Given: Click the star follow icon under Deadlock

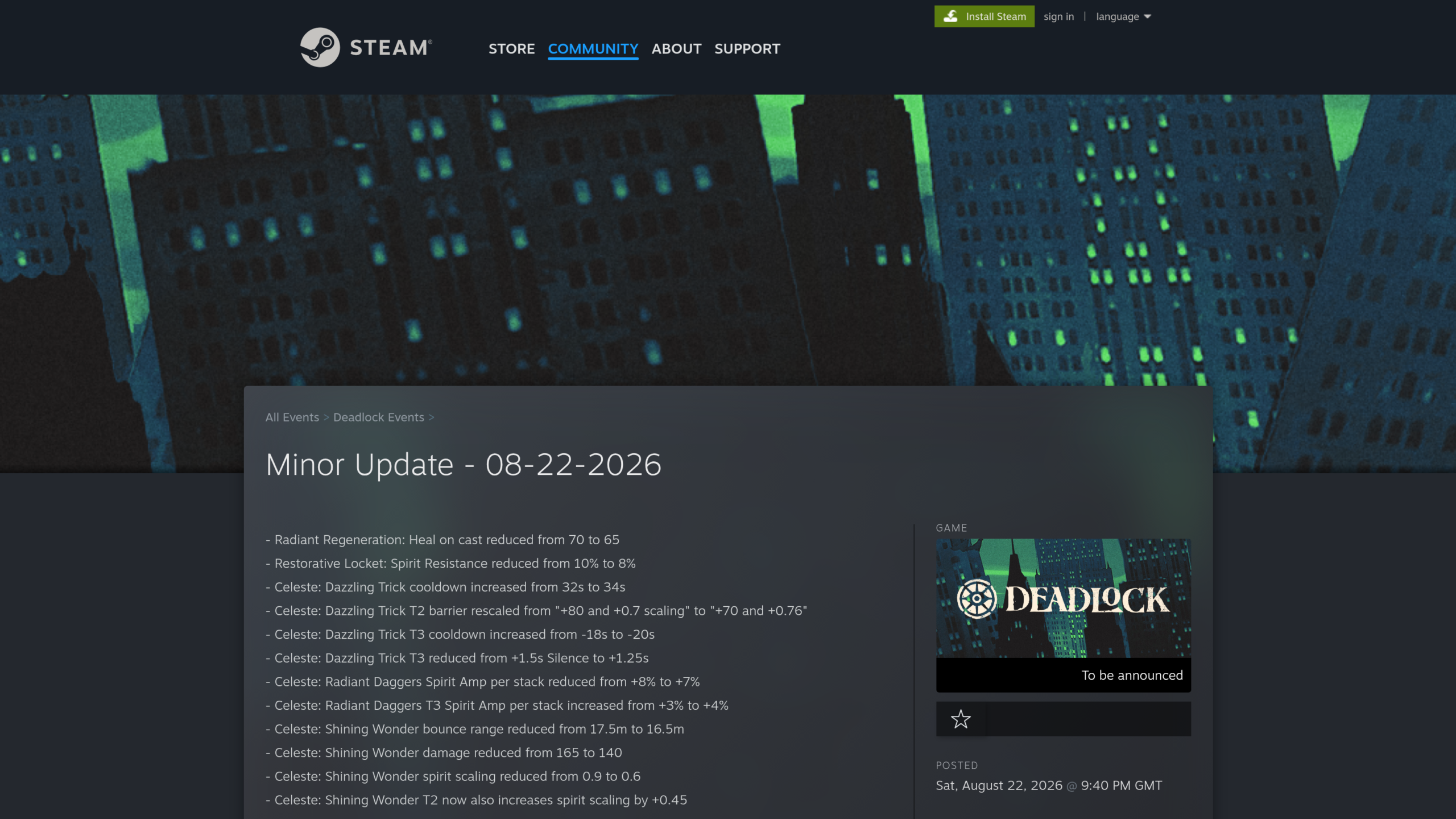Looking at the screenshot, I should [961, 719].
